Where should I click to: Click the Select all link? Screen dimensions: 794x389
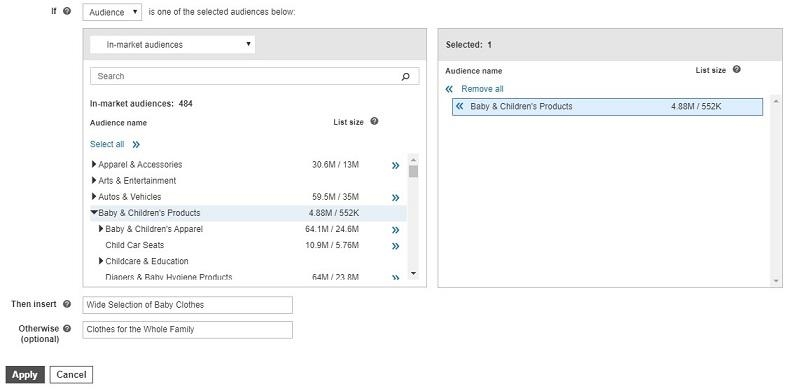coord(107,144)
